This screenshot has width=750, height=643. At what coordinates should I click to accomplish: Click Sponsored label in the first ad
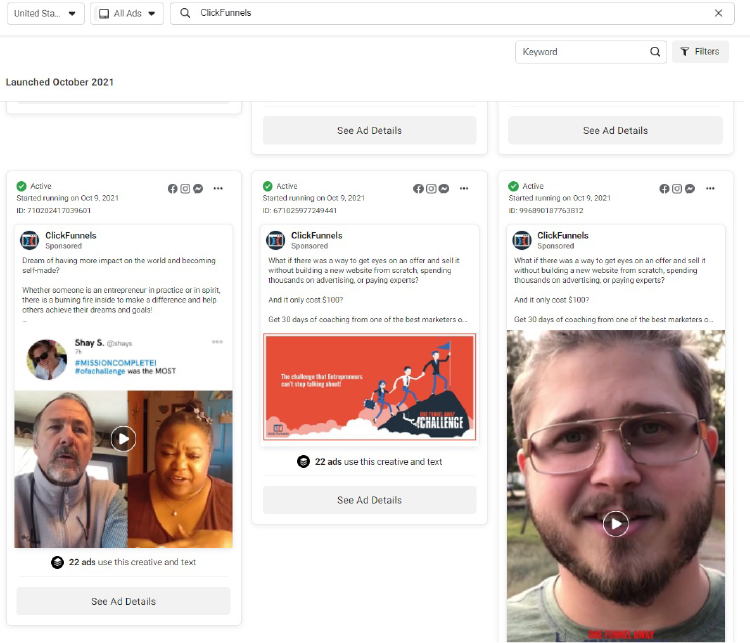[x=64, y=246]
